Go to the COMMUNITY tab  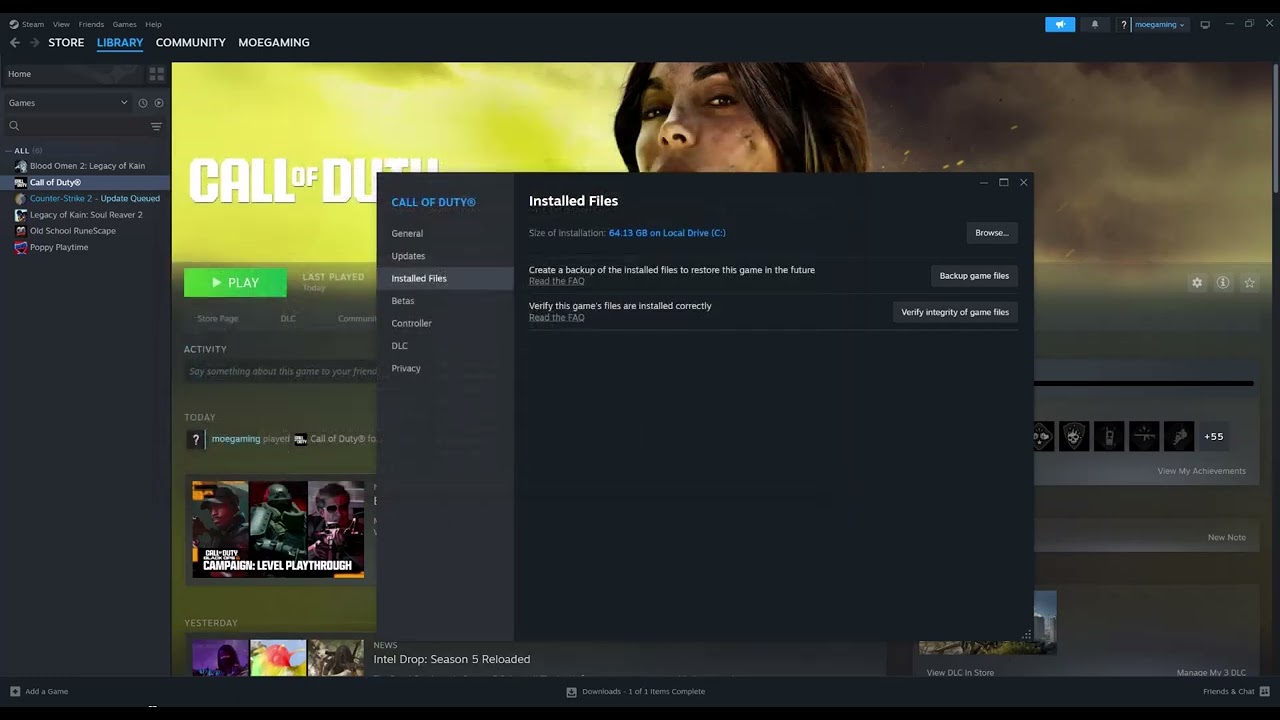coord(190,43)
